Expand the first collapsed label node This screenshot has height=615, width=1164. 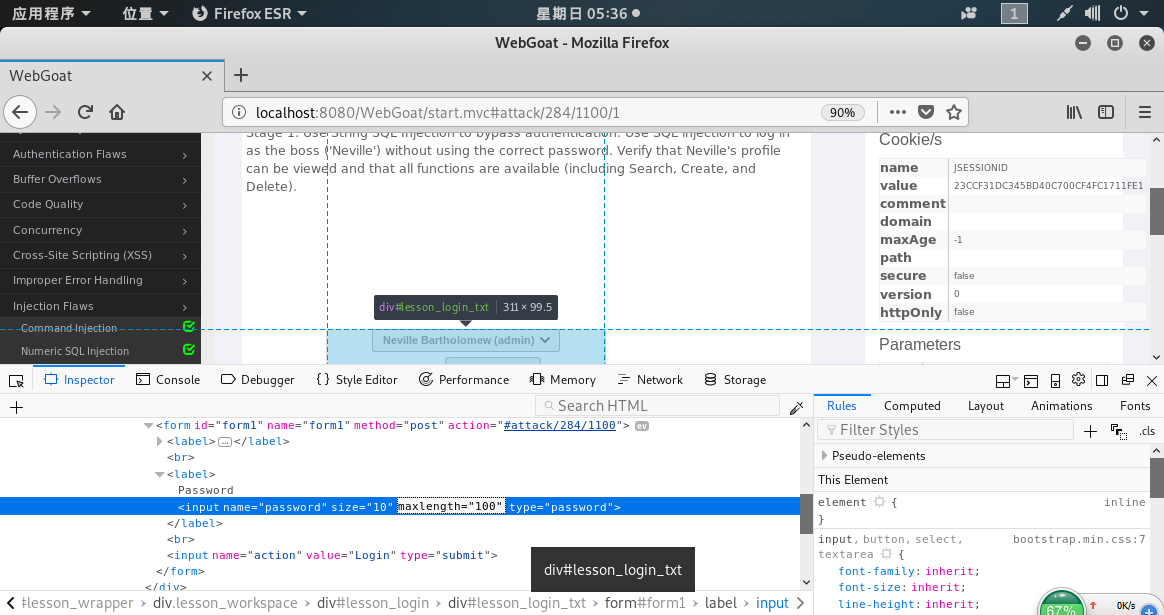160,441
